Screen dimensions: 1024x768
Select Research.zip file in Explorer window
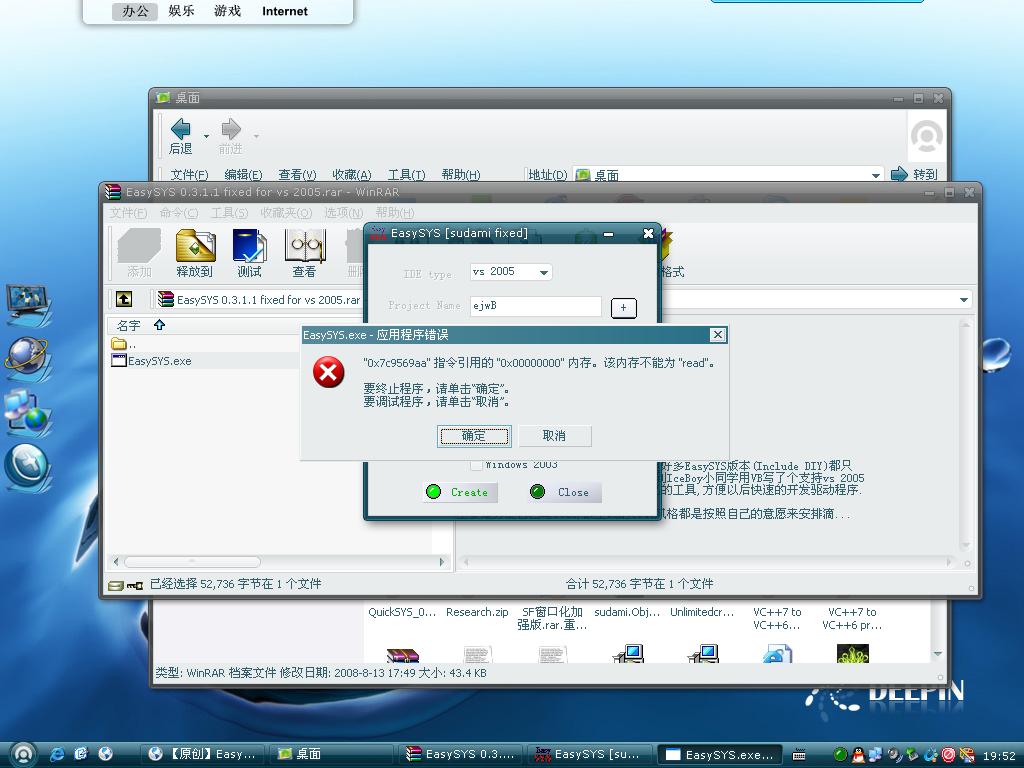pyautogui.click(x=477, y=613)
